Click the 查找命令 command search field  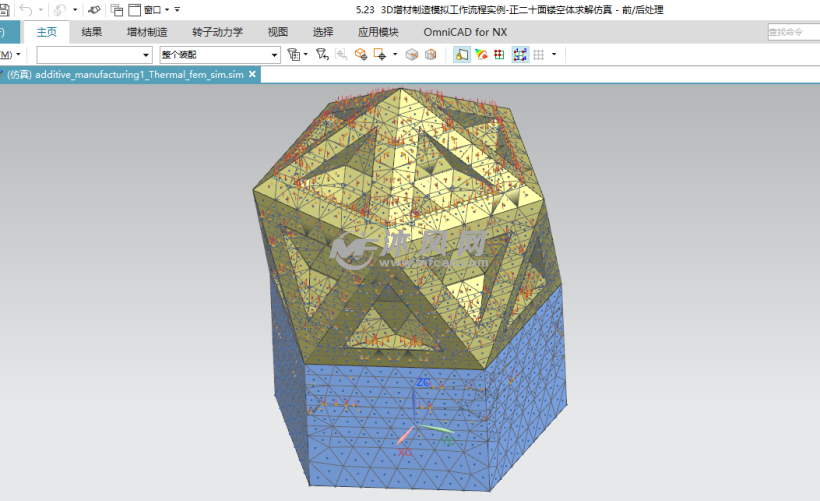[793, 32]
